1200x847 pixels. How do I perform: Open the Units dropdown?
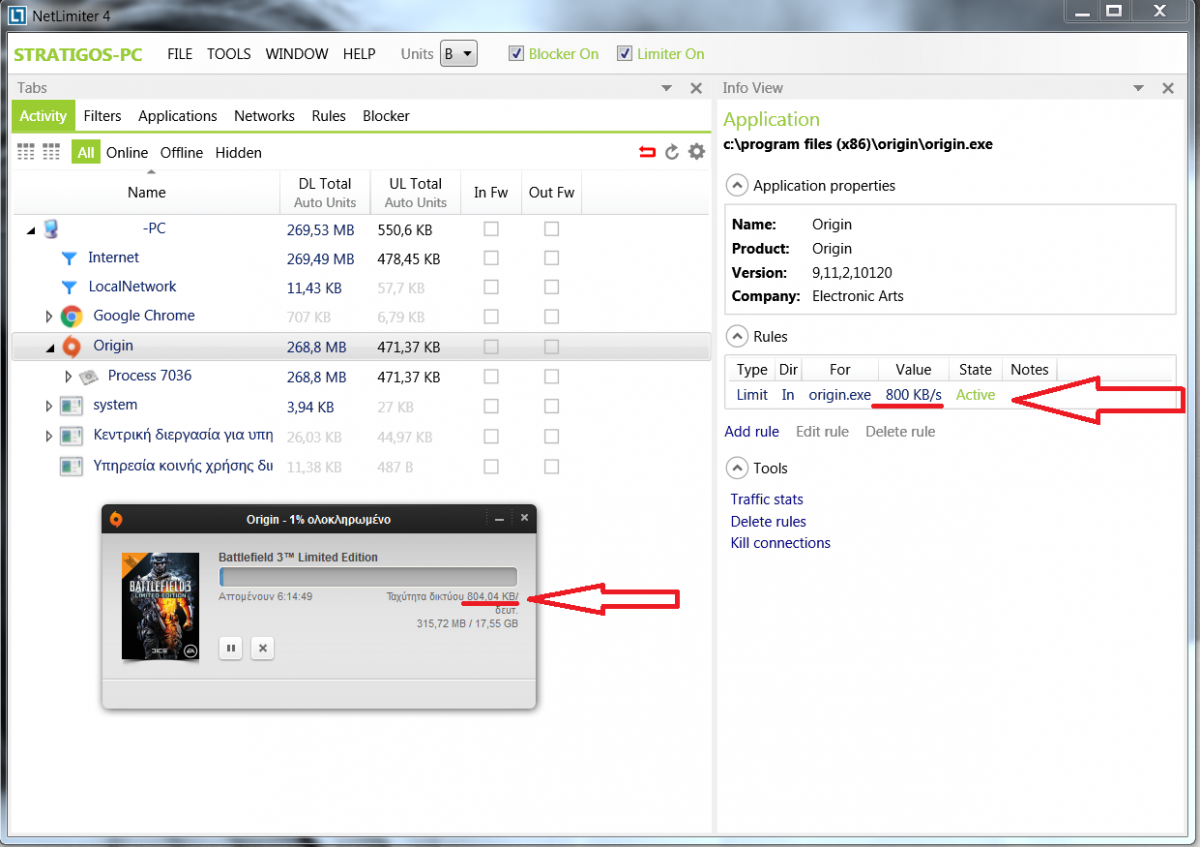tap(459, 54)
